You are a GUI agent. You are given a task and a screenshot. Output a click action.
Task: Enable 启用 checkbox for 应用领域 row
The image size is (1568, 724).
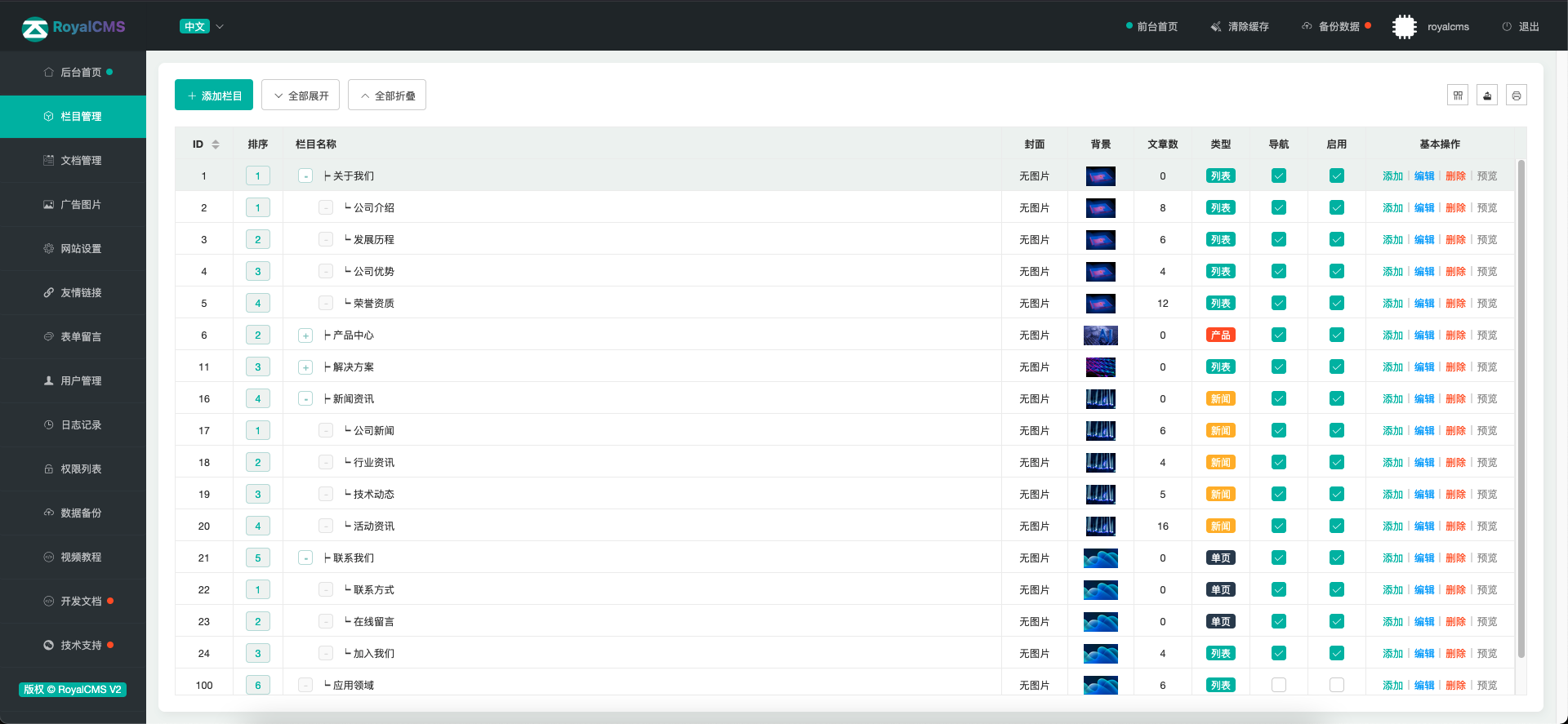click(1337, 685)
